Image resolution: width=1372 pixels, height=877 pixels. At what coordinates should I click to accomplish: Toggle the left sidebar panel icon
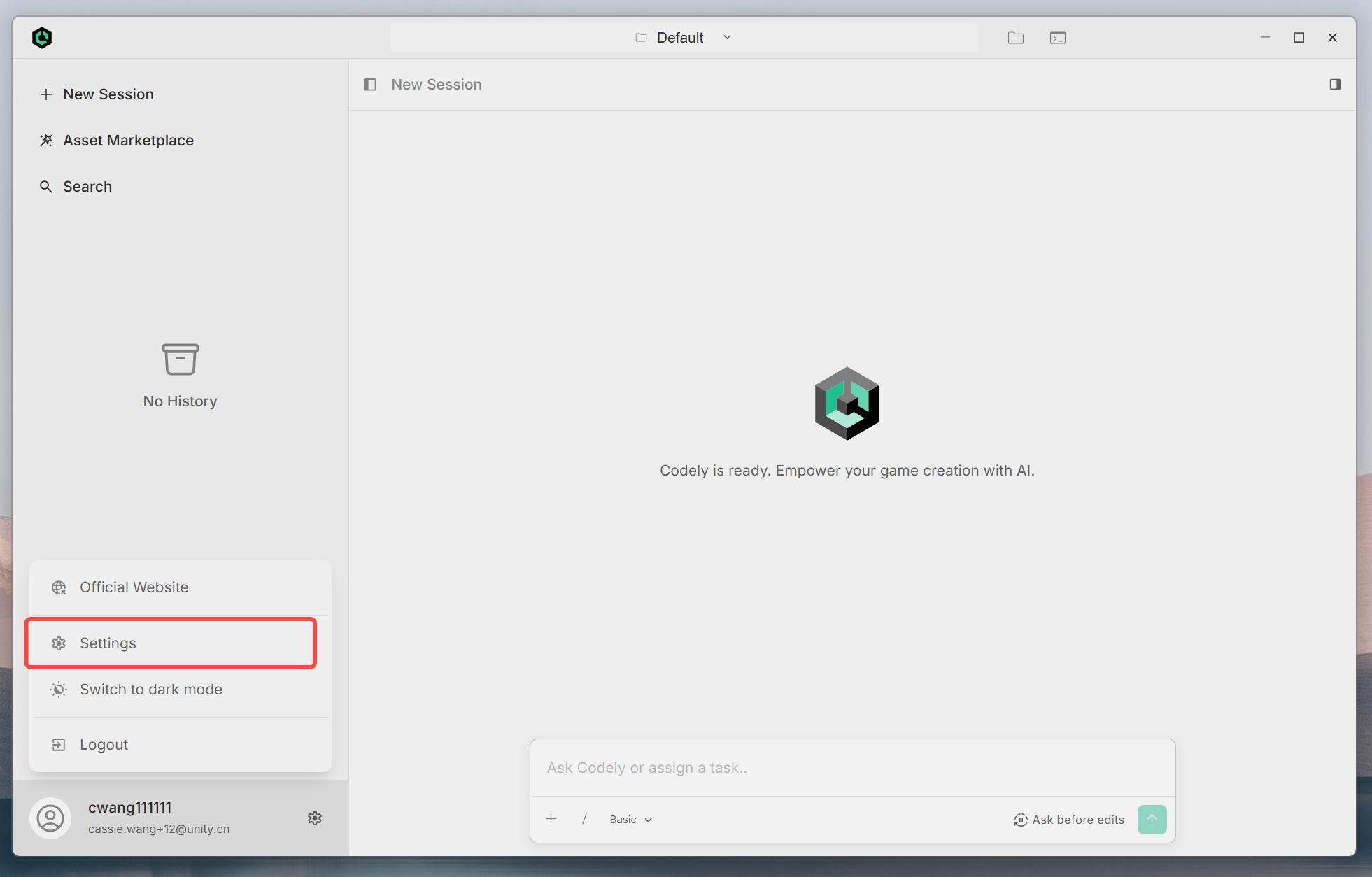pos(370,85)
